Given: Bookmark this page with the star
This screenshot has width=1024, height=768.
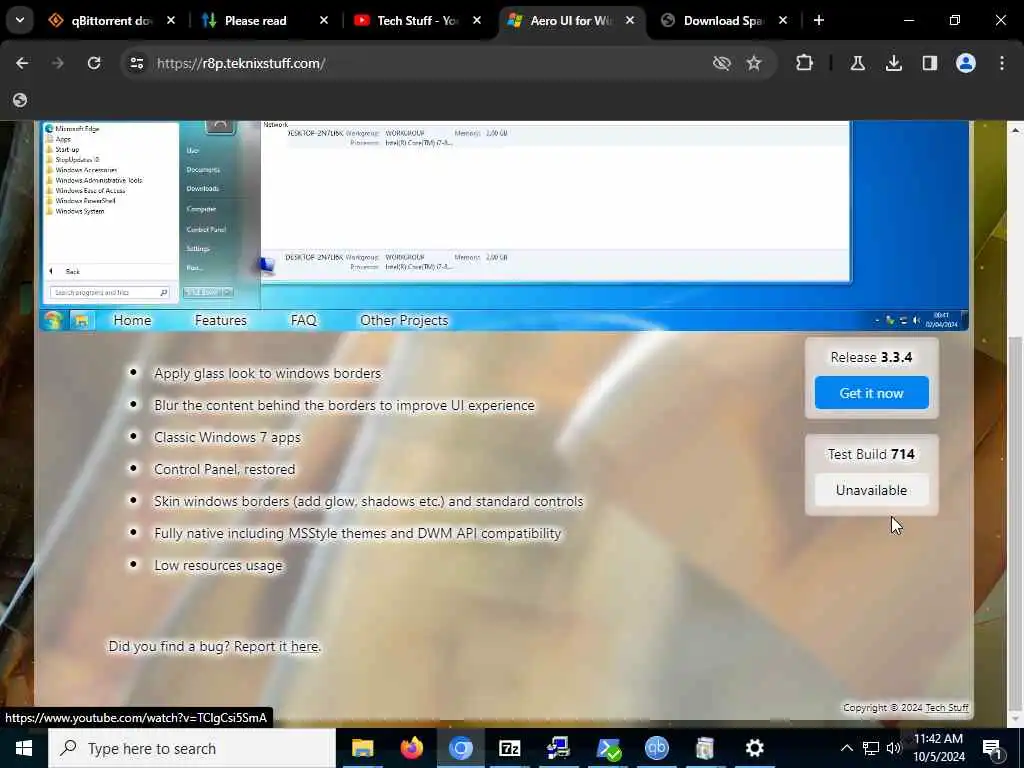Looking at the screenshot, I should pyautogui.click(x=754, y=63).
